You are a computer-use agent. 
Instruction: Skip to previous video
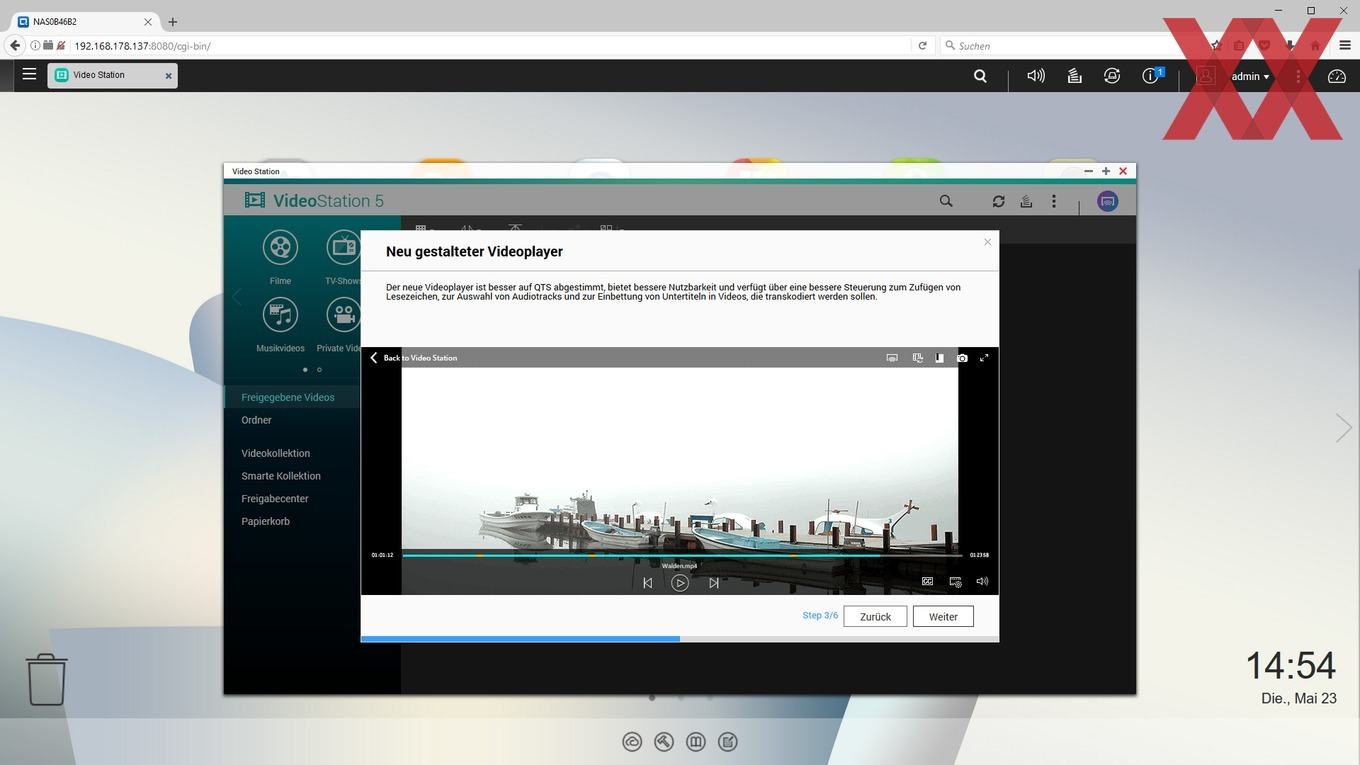(647, 583)
